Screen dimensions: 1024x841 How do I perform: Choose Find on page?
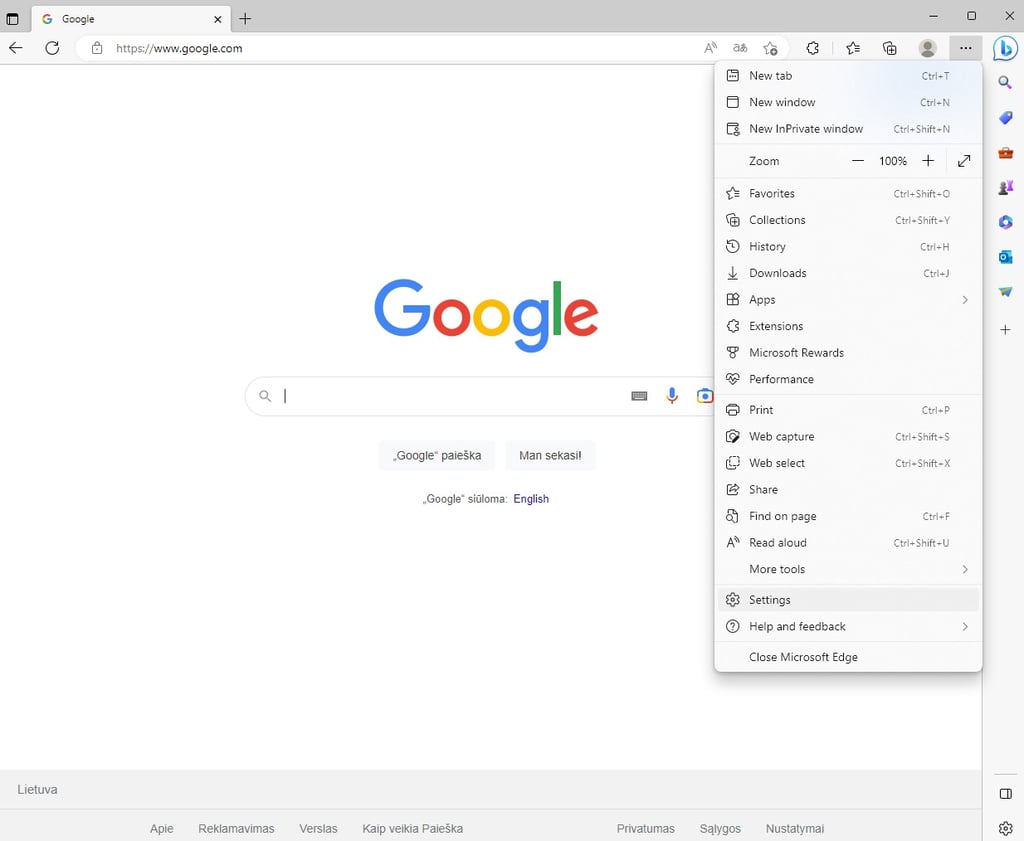(x=848, y=516)
